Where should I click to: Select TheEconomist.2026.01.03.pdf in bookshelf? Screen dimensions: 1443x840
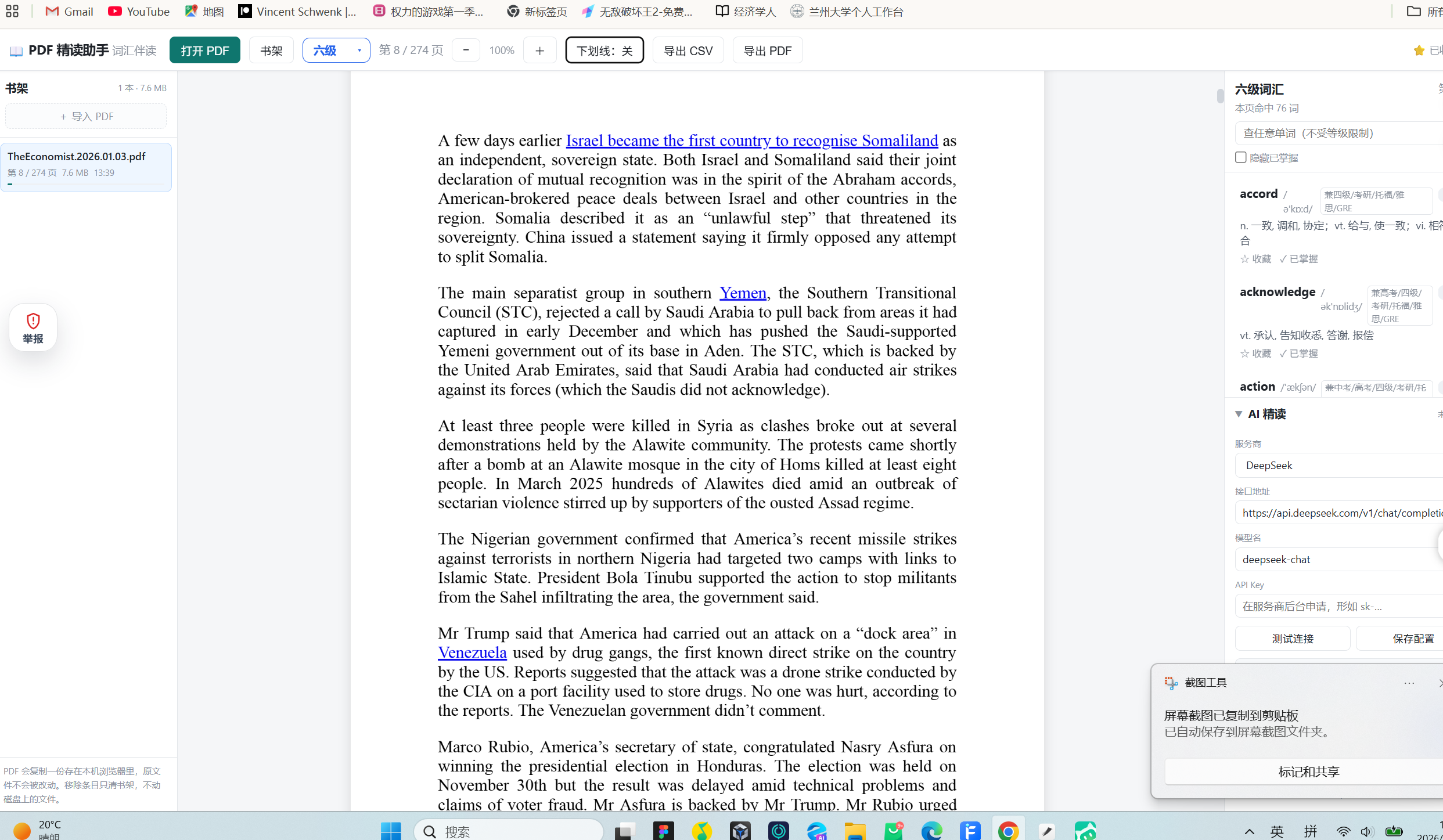(x=86, y=167)
